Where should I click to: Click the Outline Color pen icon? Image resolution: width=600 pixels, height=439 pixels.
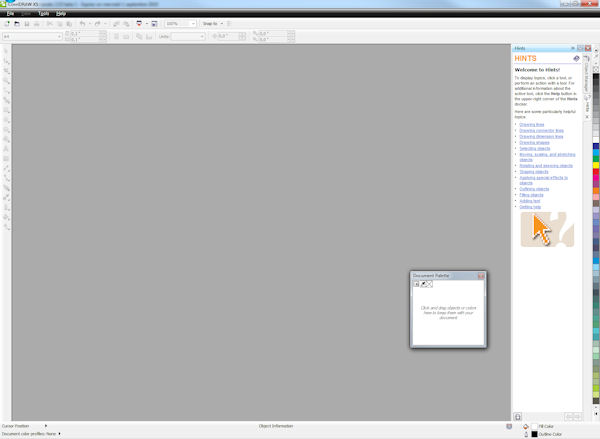pos(526,434)
